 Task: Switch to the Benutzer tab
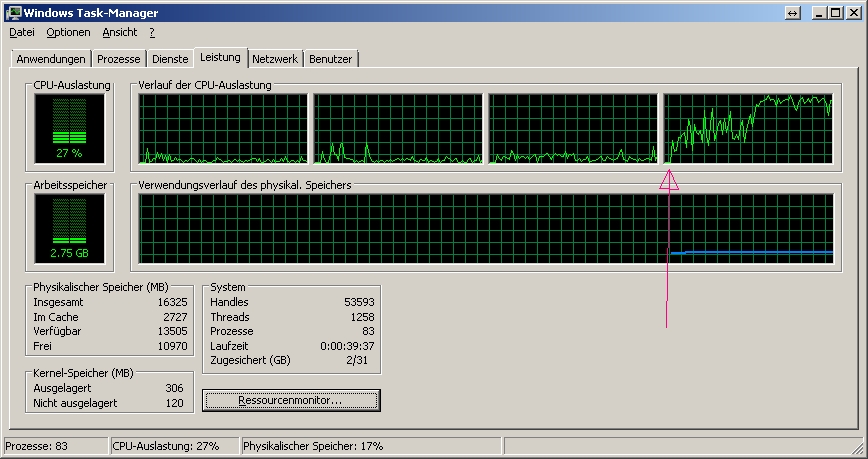(x=330, y=59)
